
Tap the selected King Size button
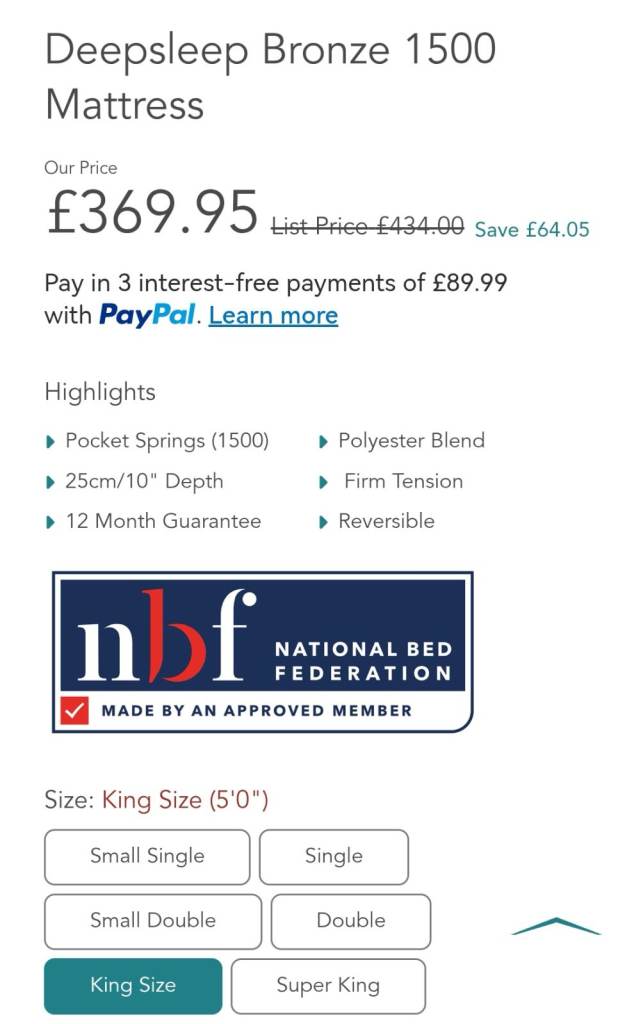coord(133,986)
